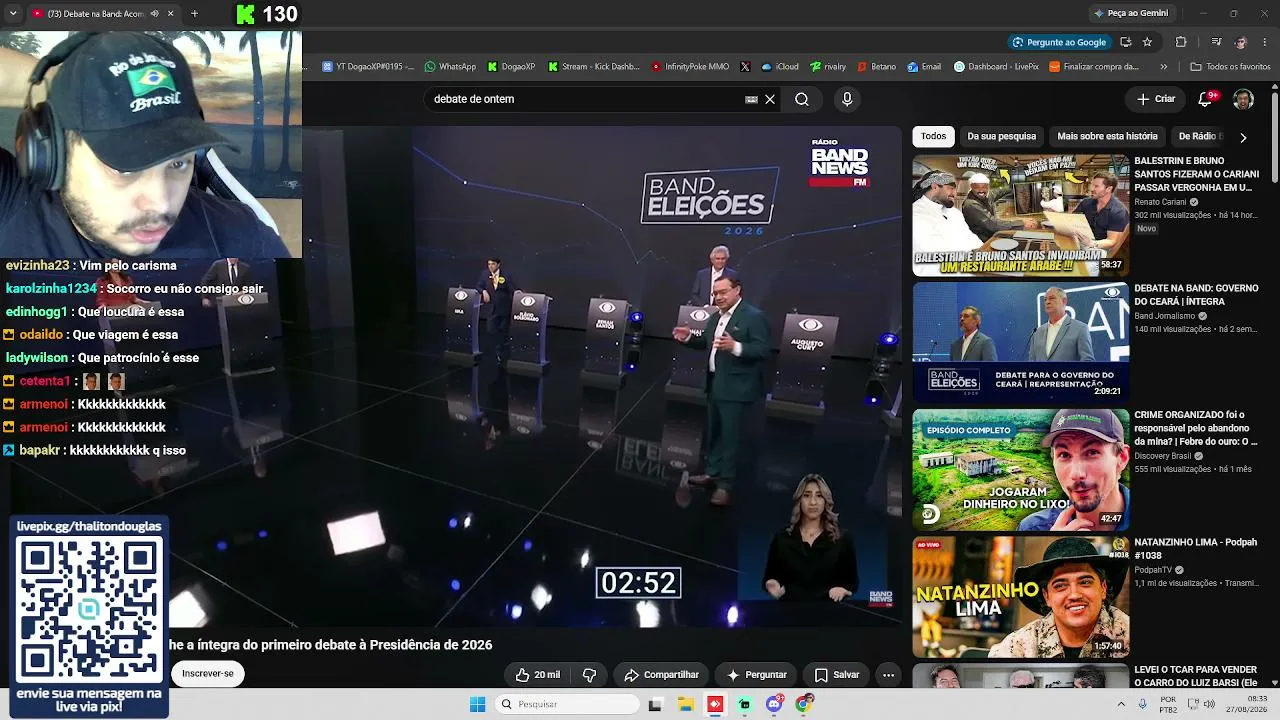Open Google Chrome from the taskbar
The image size is (1280, 720).
(x=804, y=704)
